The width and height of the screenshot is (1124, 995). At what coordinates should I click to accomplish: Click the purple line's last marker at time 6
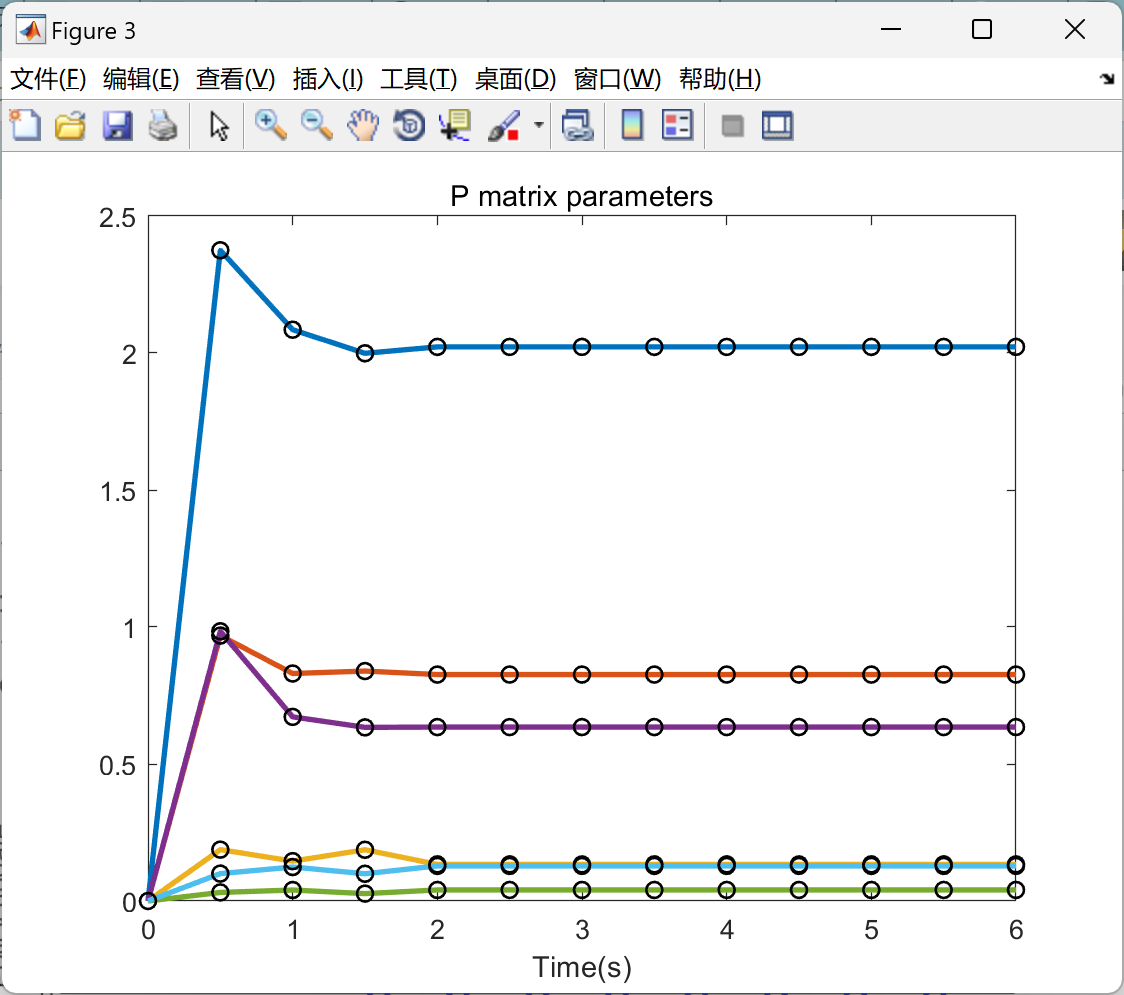(x=1016, y=727)
